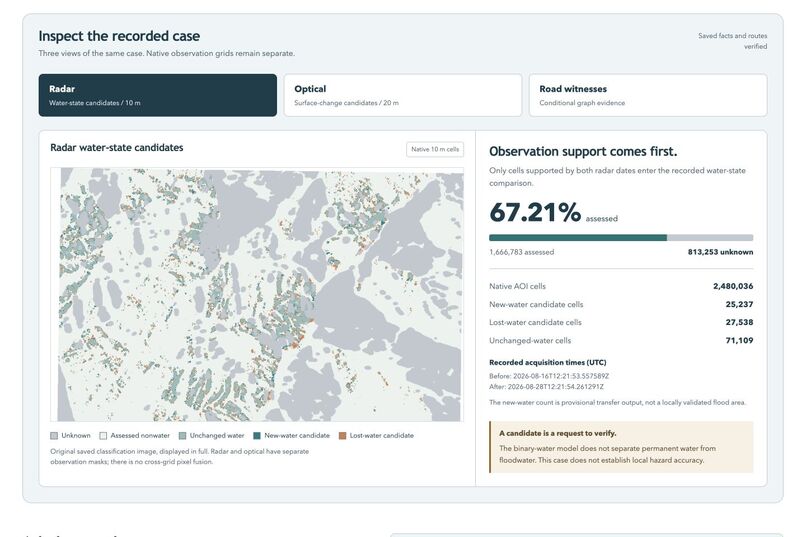Click the New-water candidate legend swatch
Viewport: 806px width, 537px height.
[x=257, y=436]
